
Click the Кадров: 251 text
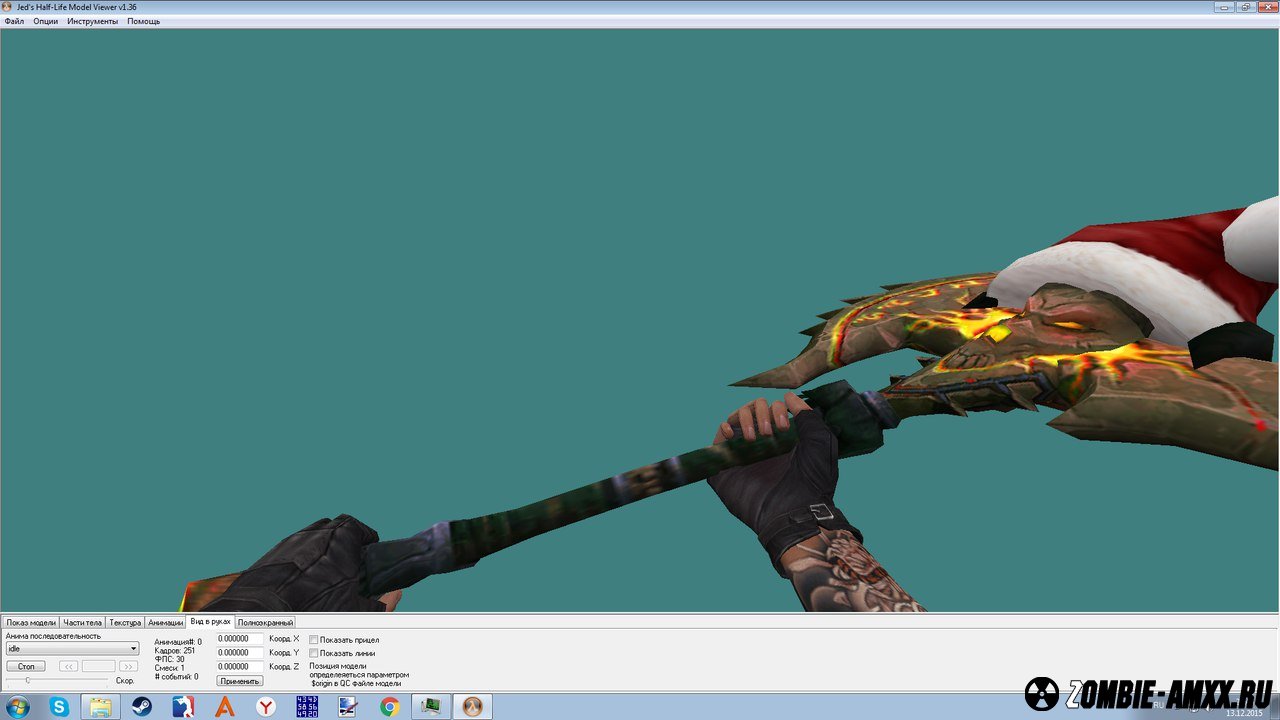[175, 650]
